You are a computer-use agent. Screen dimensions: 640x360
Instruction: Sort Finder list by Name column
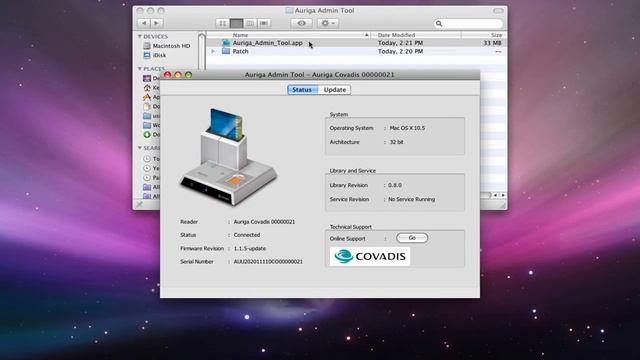pyautogui.click(x=289, y=35)
